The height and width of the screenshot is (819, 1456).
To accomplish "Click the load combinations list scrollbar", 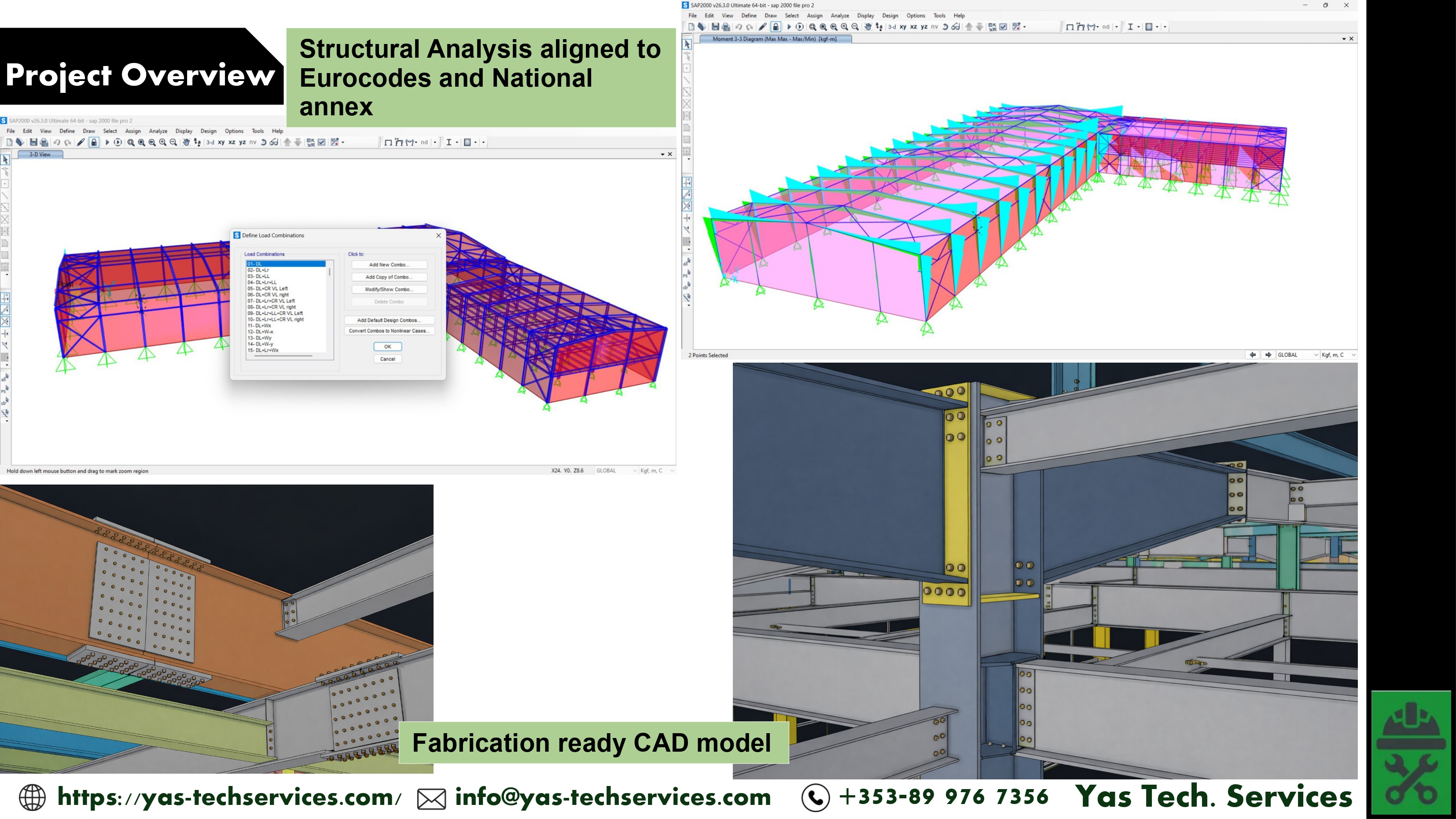I will coord(330,272).
